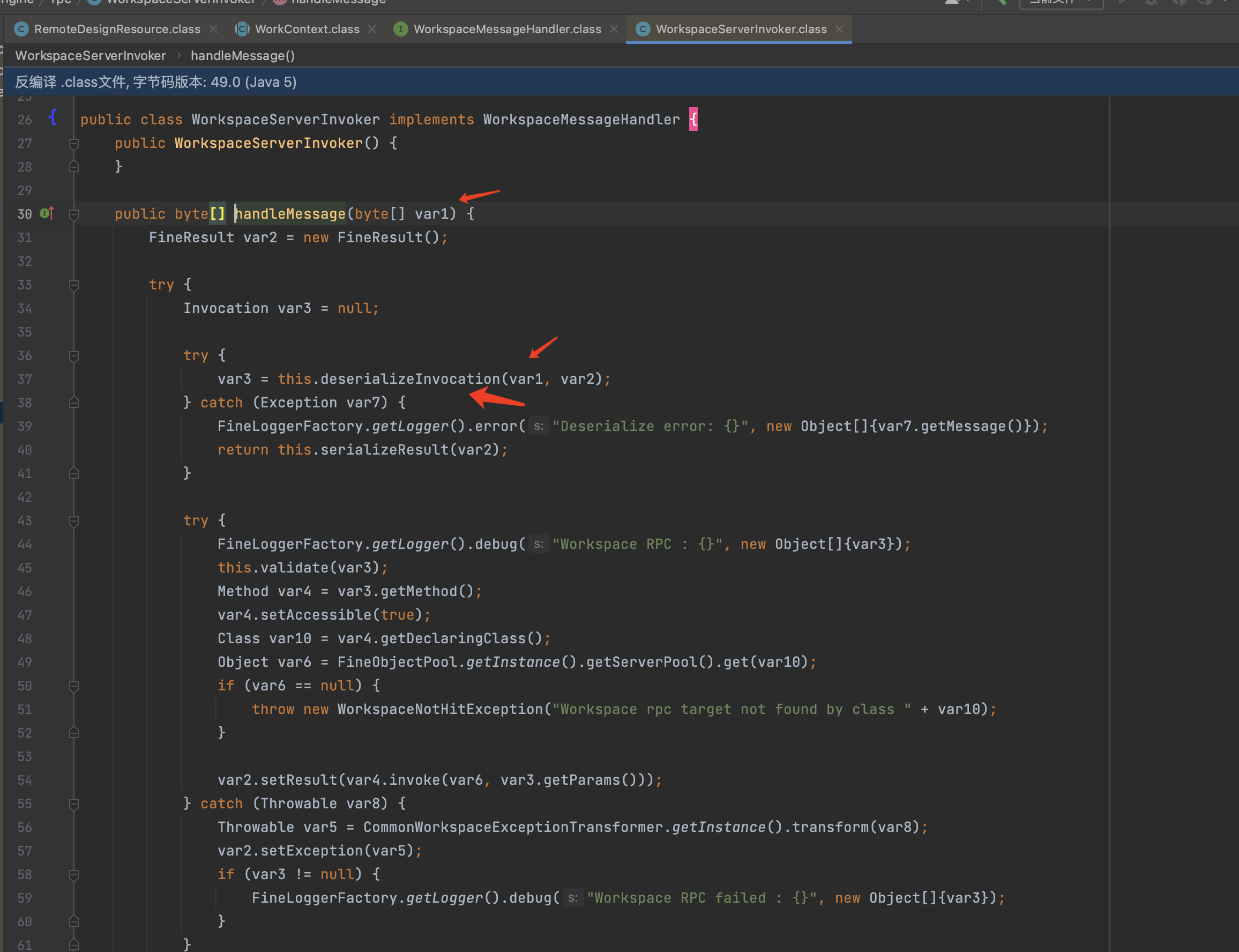Switch to the WorkContext.class tab
Image resolution: width=1239 pixels, height=952 pixels.
coord(307,29)
